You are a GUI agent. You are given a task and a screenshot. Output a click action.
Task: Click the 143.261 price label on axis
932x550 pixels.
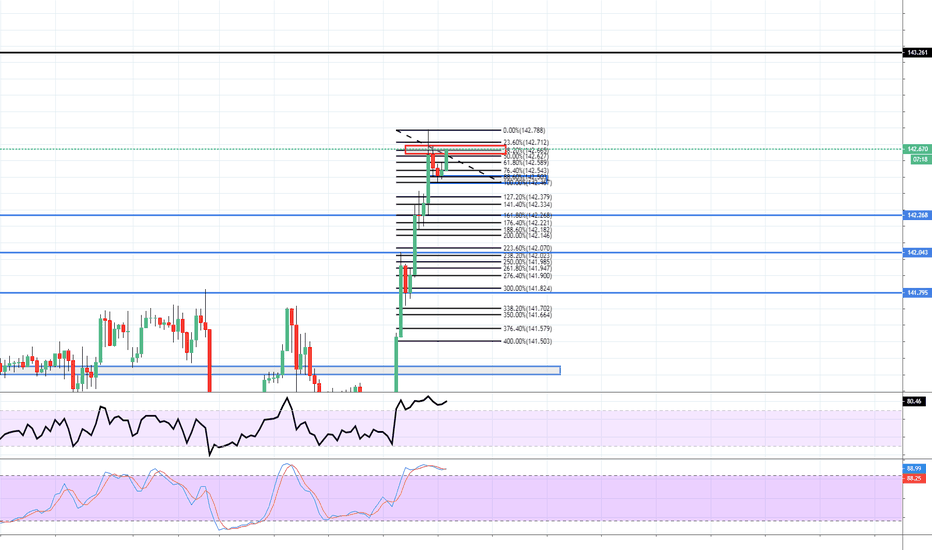pos(916,52)
